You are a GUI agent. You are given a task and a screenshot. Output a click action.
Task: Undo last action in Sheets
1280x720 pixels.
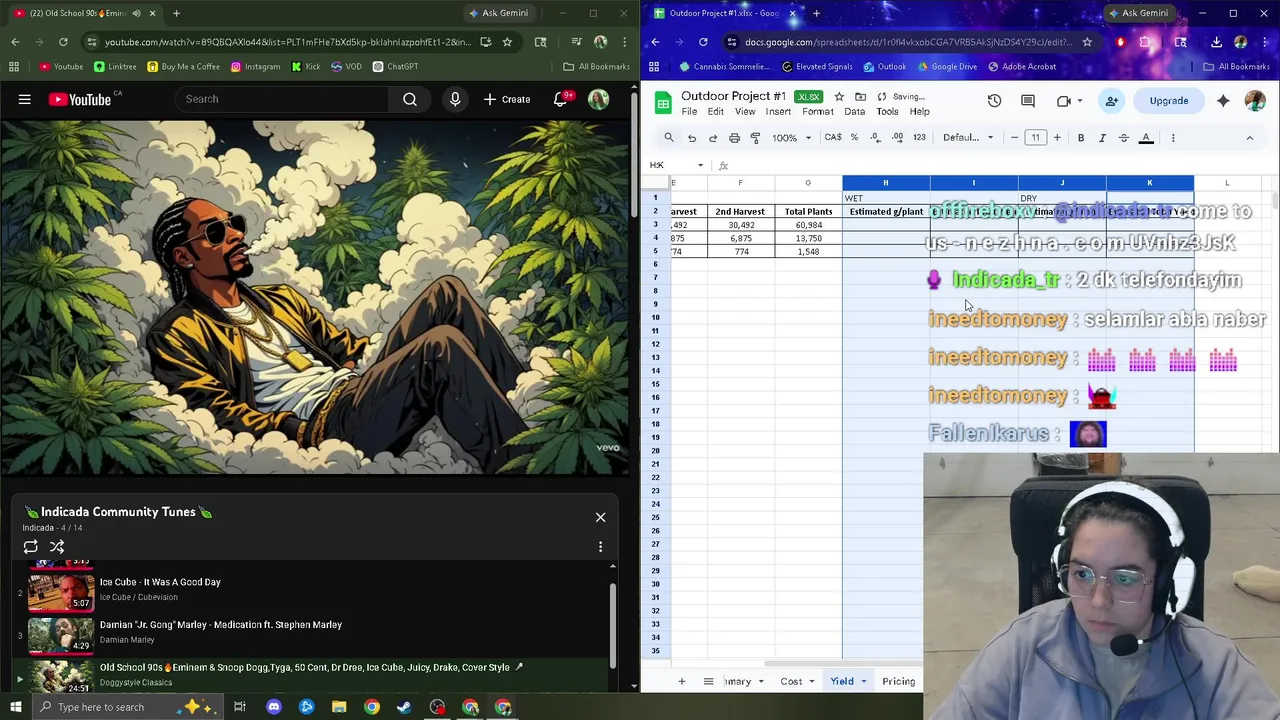click(x=692, y=138)
